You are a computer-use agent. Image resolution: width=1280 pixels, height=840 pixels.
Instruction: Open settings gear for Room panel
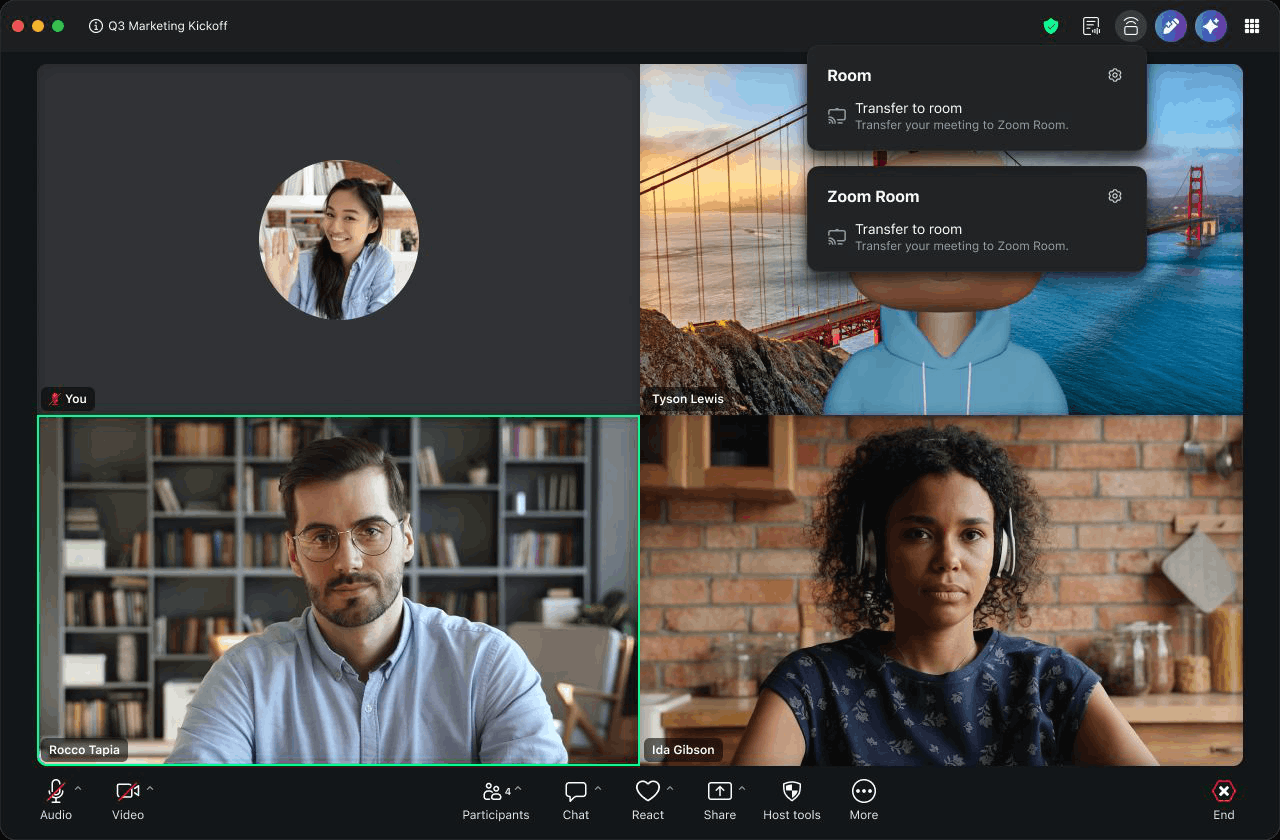click(1115, 75)
